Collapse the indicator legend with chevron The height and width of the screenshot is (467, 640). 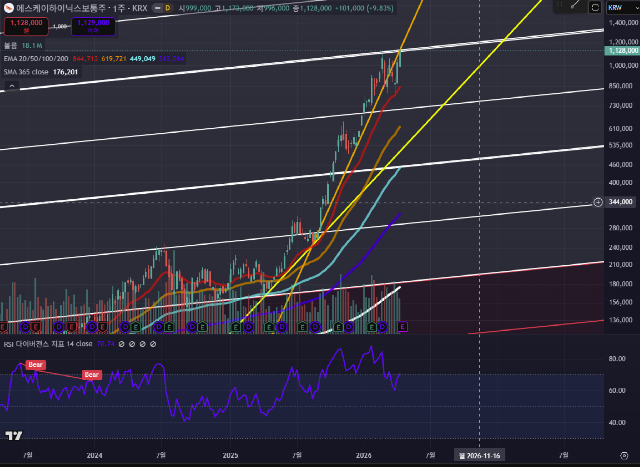point(12,87)
